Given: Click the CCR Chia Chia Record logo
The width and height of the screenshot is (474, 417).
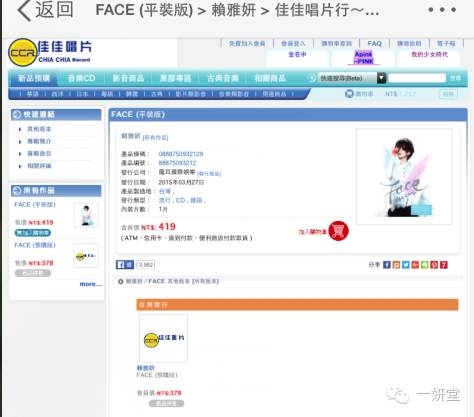Looking at the screenshot, I should tap(50, 52).
